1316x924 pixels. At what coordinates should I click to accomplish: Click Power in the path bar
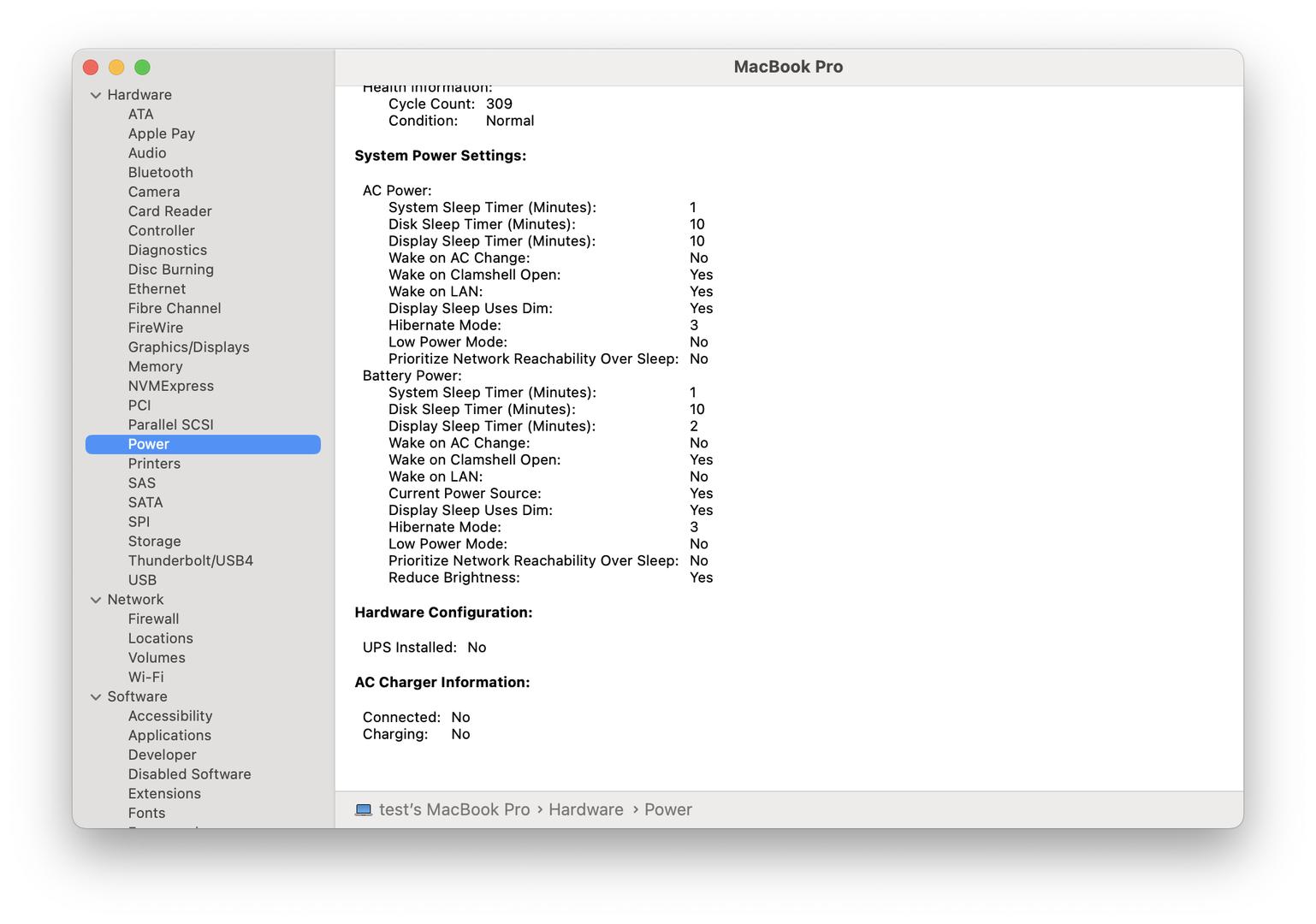click(x=668, y=809)
